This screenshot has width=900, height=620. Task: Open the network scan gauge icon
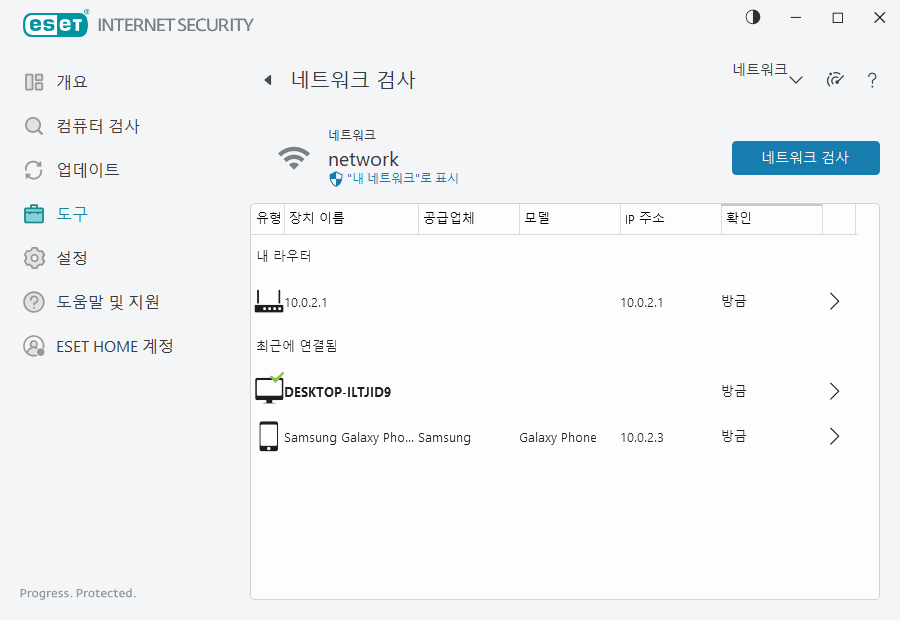pyautogui.click(x=835, y=79)
